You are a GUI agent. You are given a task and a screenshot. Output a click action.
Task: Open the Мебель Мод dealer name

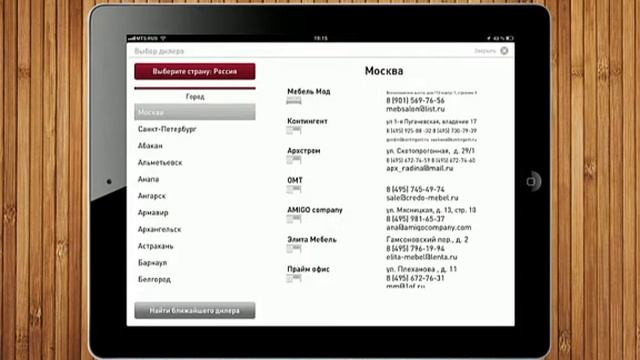pyautogui.click(x=309, y=91)
